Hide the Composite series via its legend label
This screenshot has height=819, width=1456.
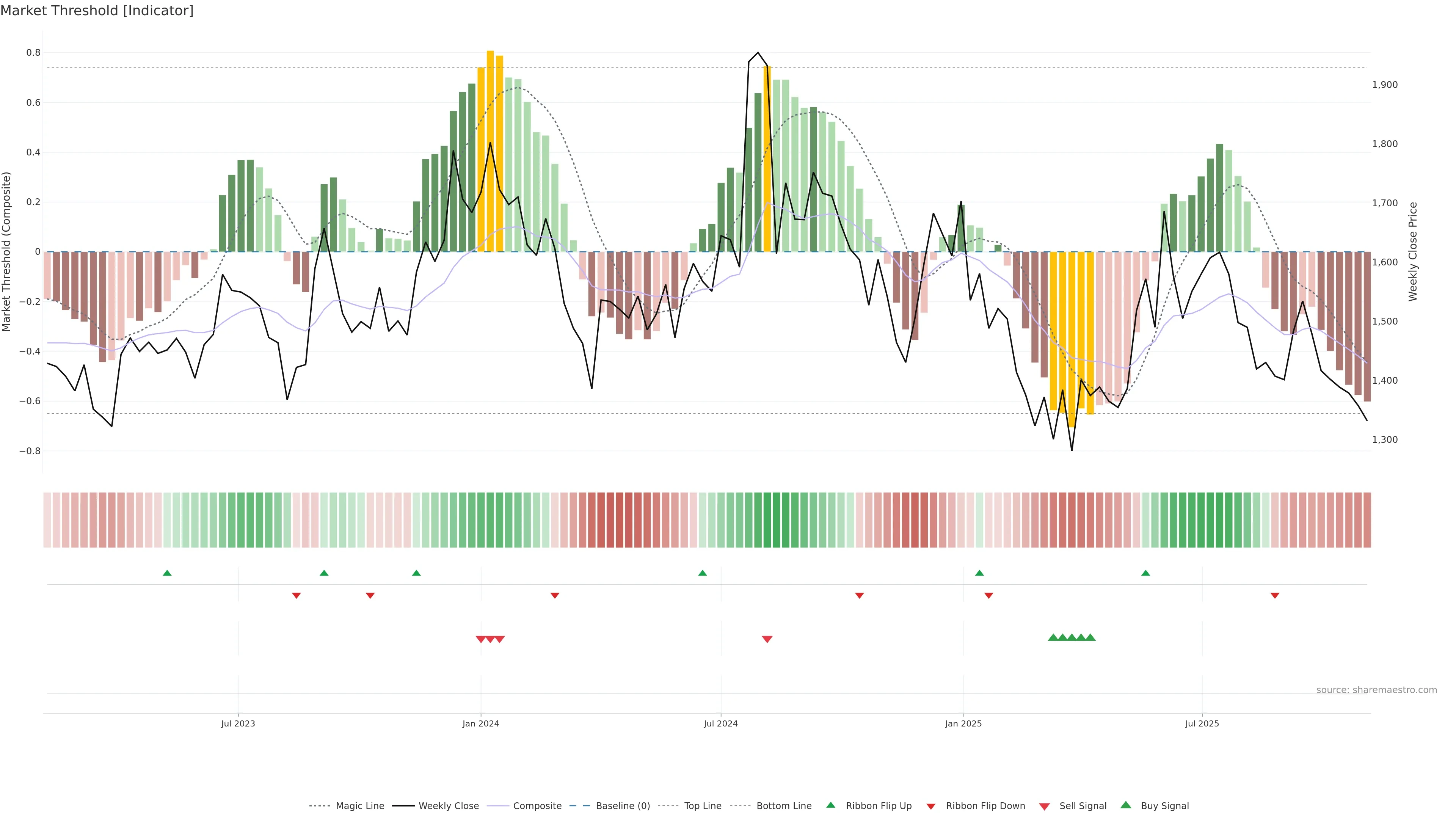pos(537,806)
